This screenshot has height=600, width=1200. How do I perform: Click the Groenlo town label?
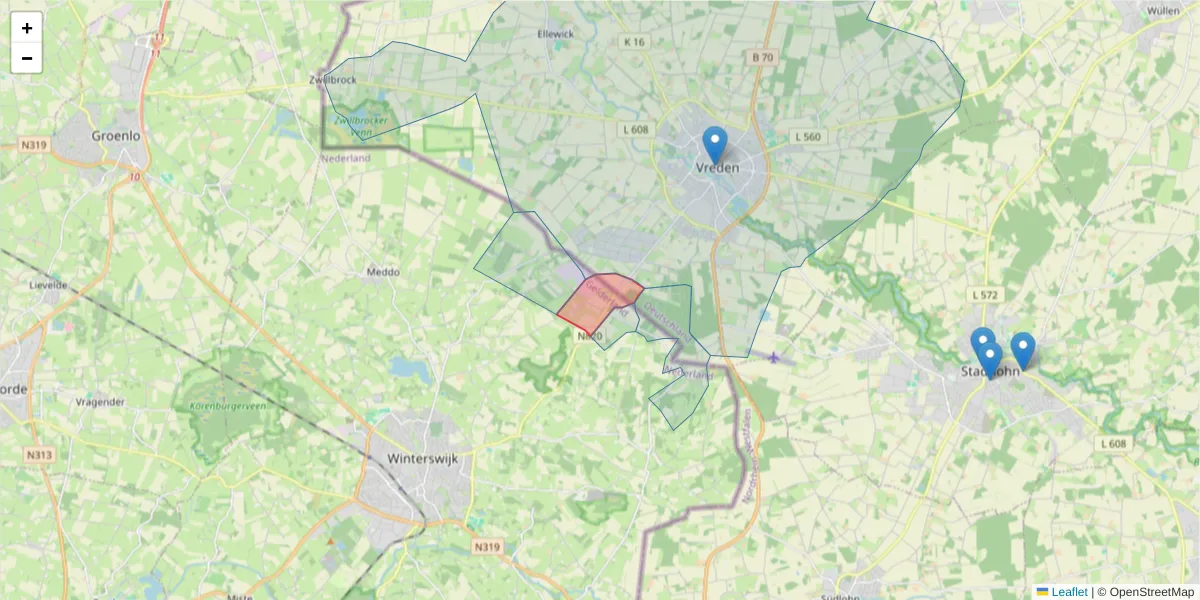116,135
